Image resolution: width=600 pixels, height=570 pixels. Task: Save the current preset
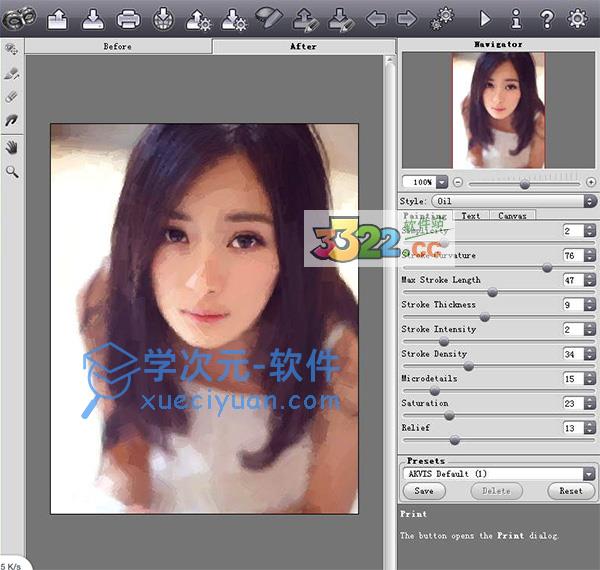coord(424,491)
